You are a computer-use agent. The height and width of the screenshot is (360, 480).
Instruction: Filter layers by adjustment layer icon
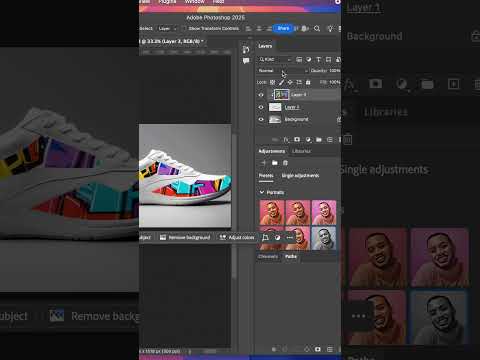[x=309, y=60]
